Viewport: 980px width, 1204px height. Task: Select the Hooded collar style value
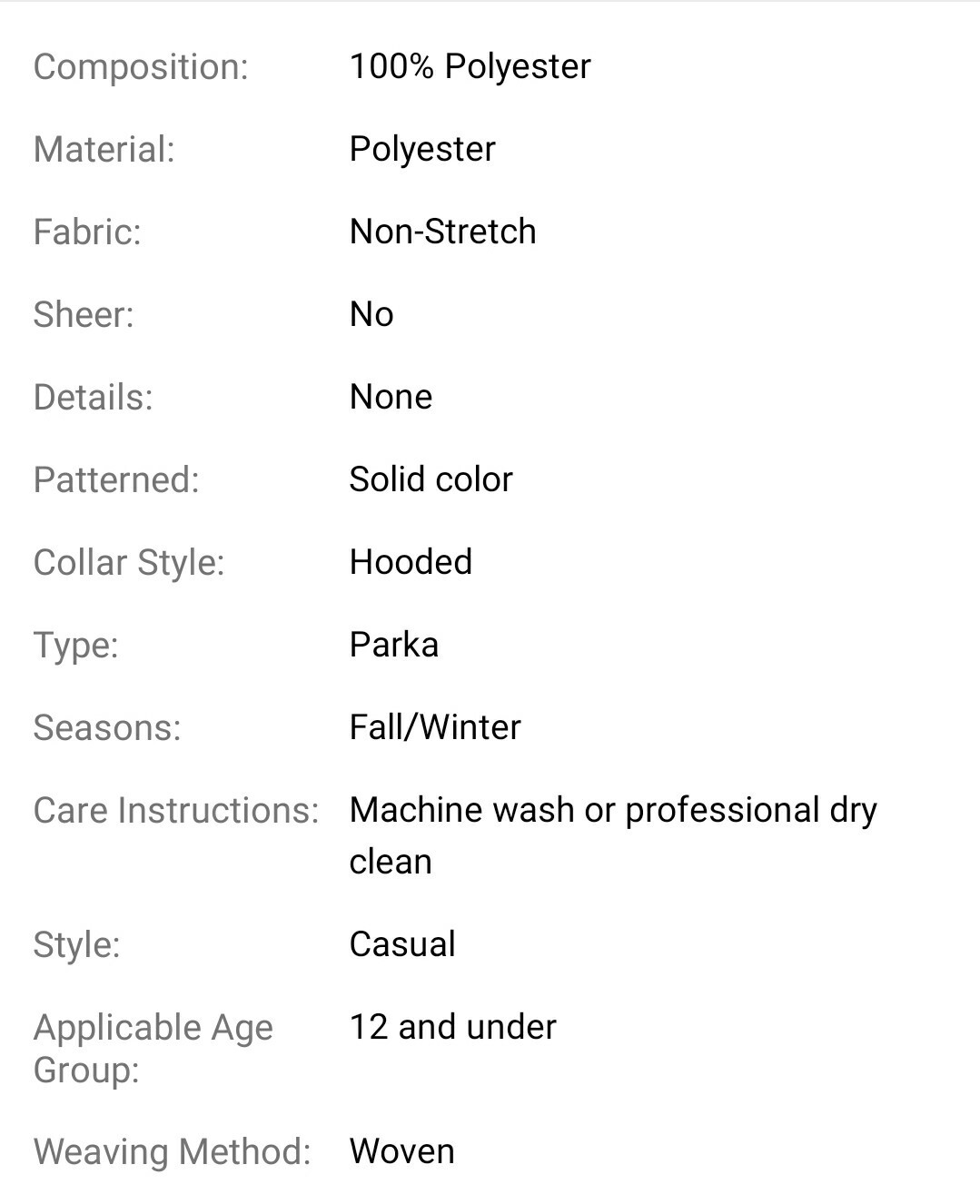[411, 562]
